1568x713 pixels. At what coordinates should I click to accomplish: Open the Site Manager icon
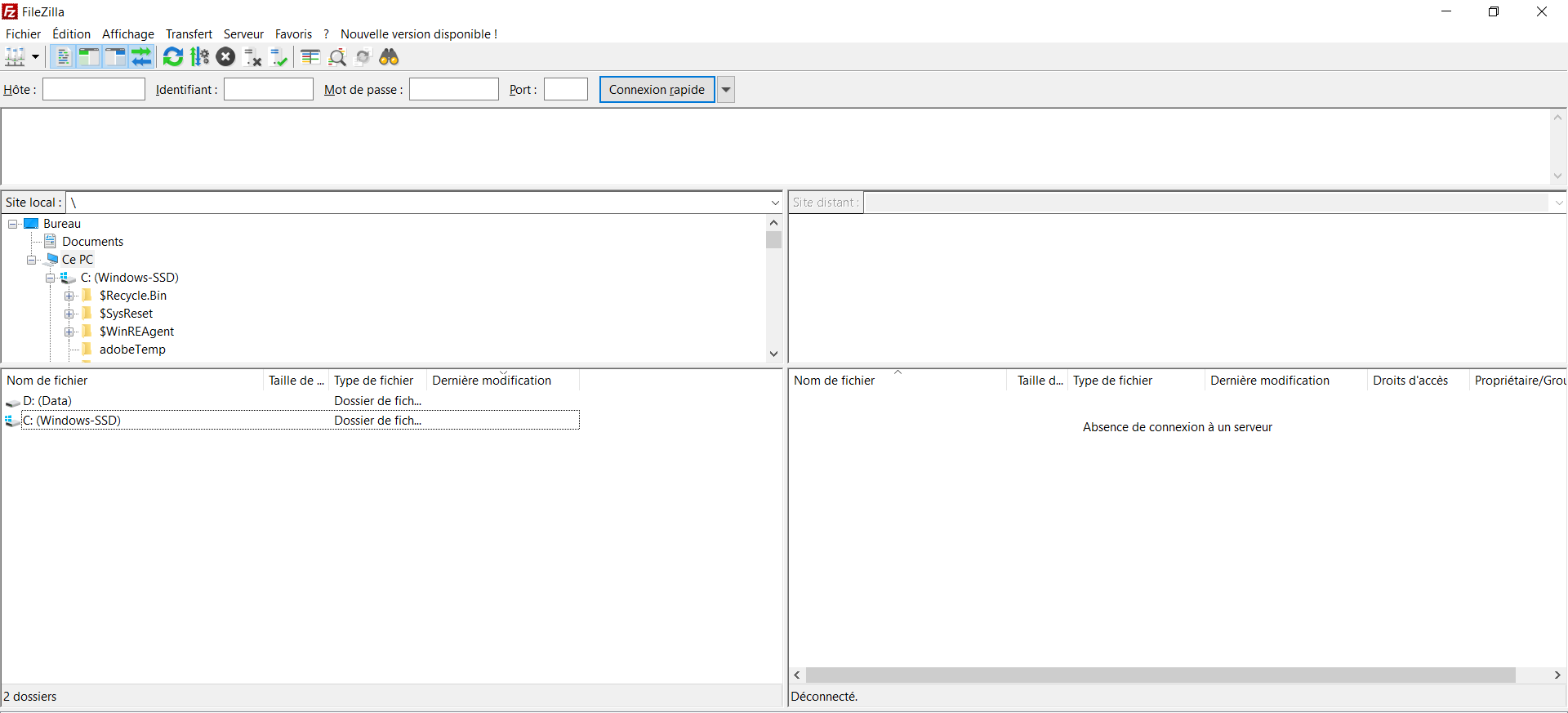(16, 57)
